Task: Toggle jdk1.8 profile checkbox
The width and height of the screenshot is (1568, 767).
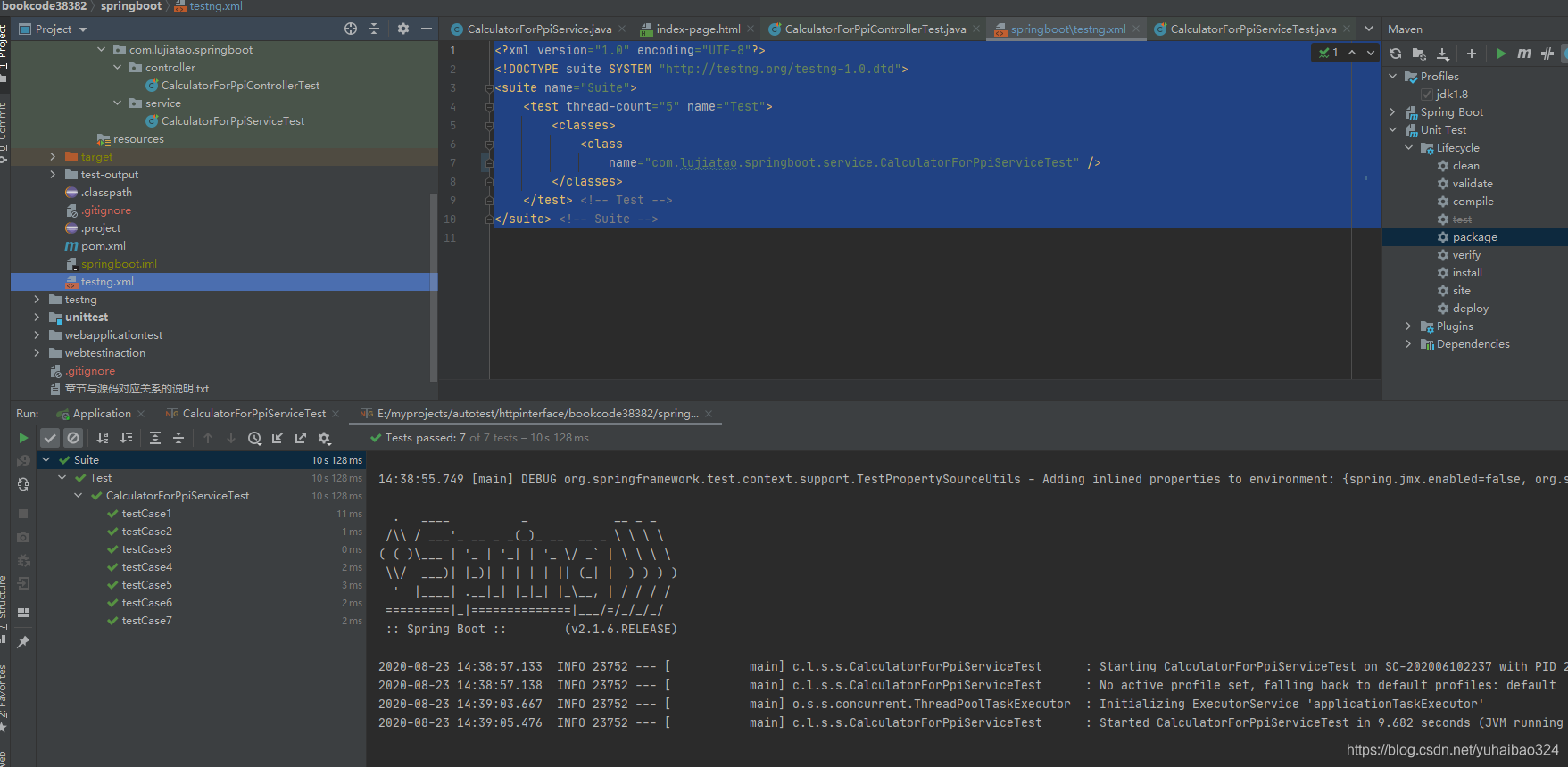Action: [x=1427, y=95]
